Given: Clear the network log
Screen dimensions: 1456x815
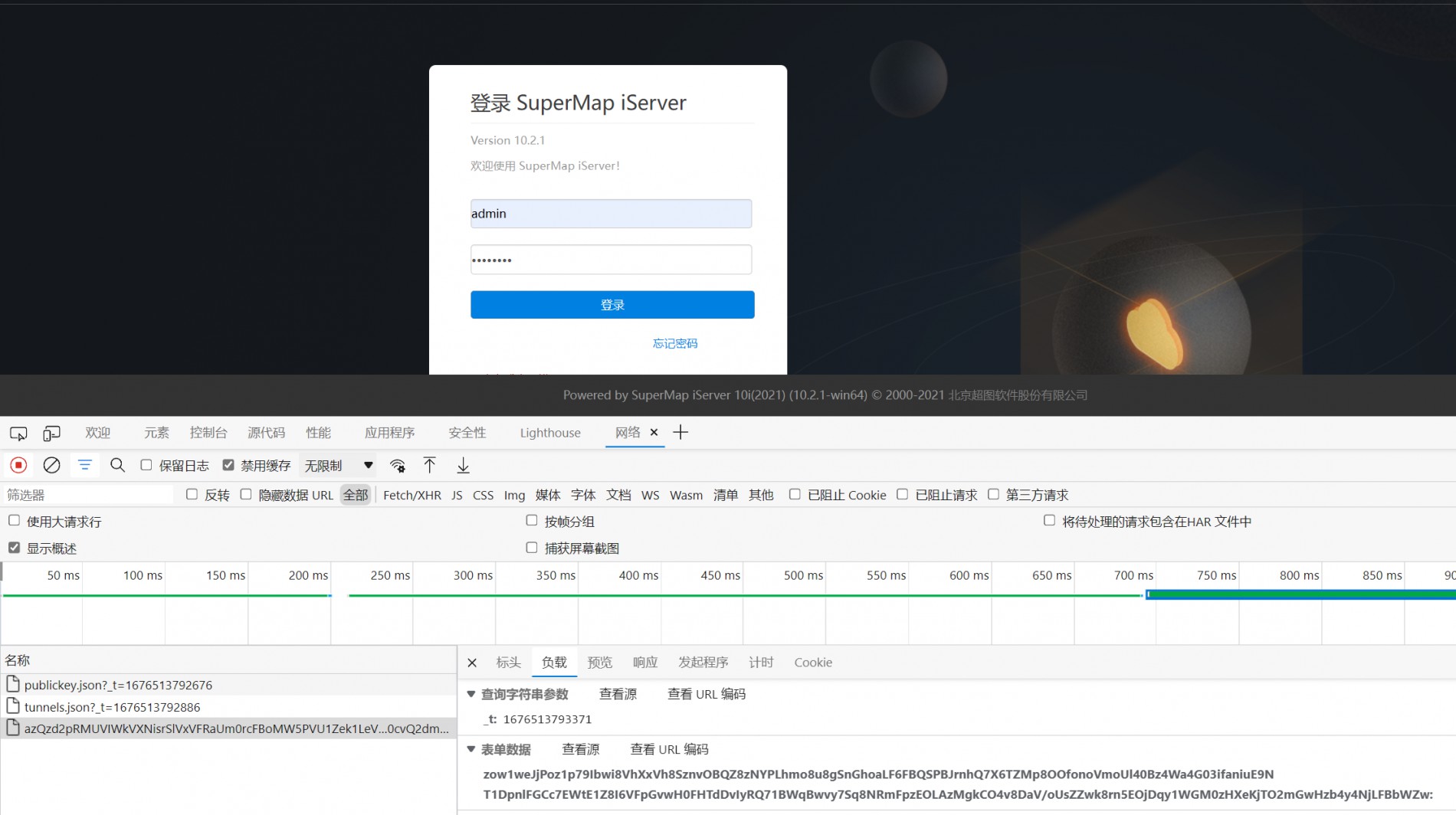Looking at the screenshot, I should click(x=51, y=465).
